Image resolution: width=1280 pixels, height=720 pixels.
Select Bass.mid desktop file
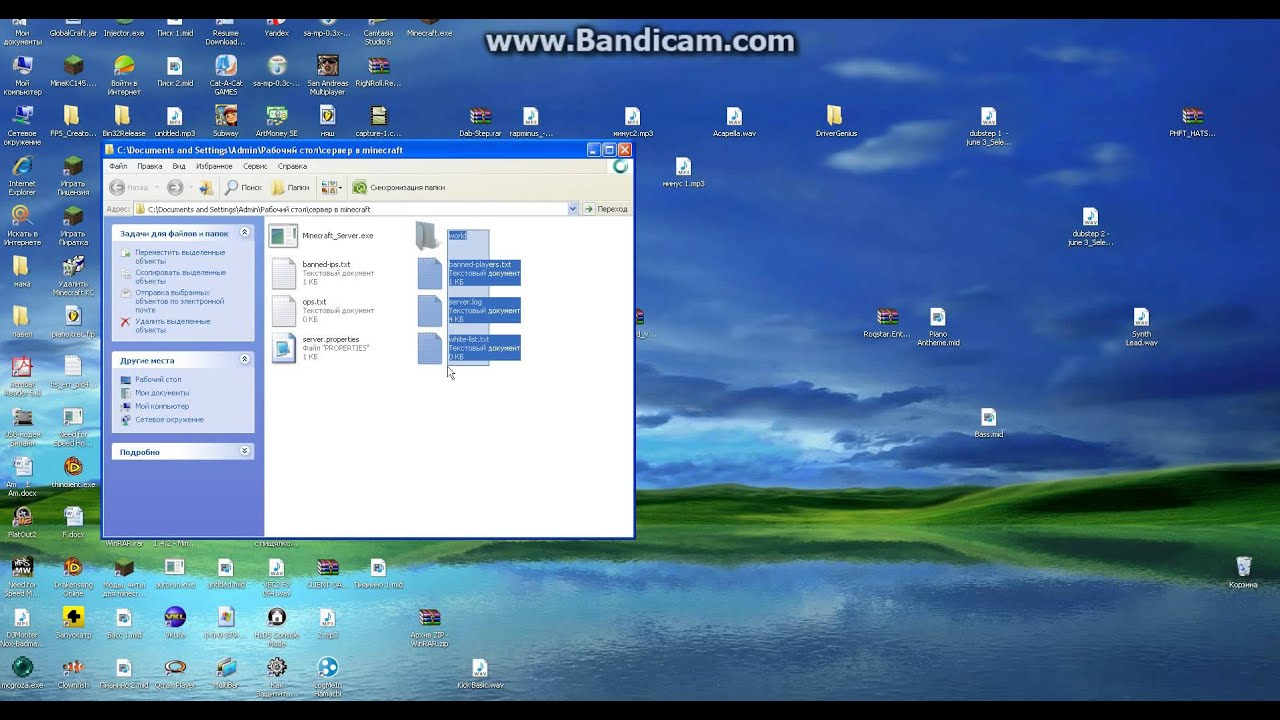[x=988, y=423]
